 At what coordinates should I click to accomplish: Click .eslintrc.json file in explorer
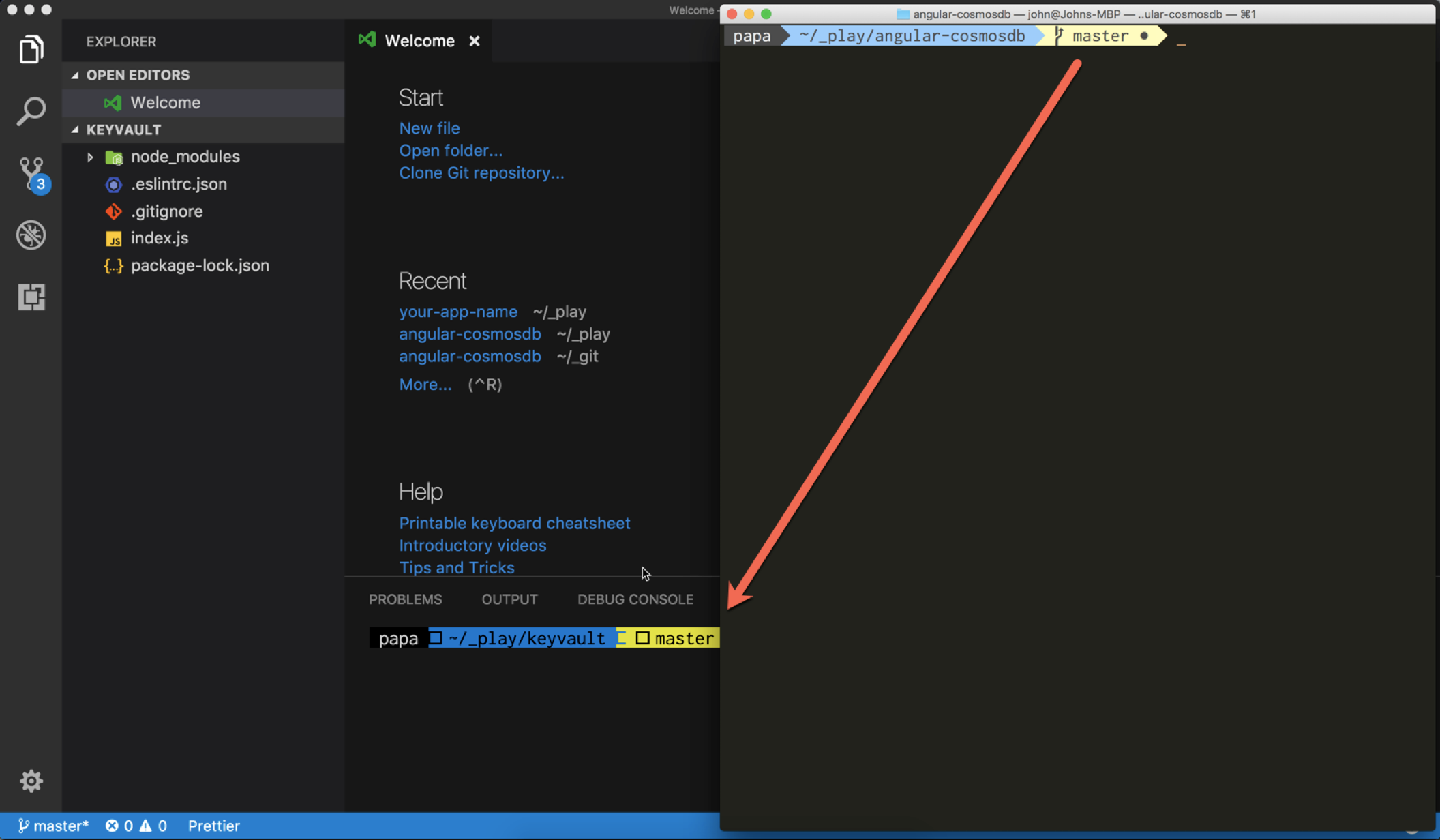[178, 184]
